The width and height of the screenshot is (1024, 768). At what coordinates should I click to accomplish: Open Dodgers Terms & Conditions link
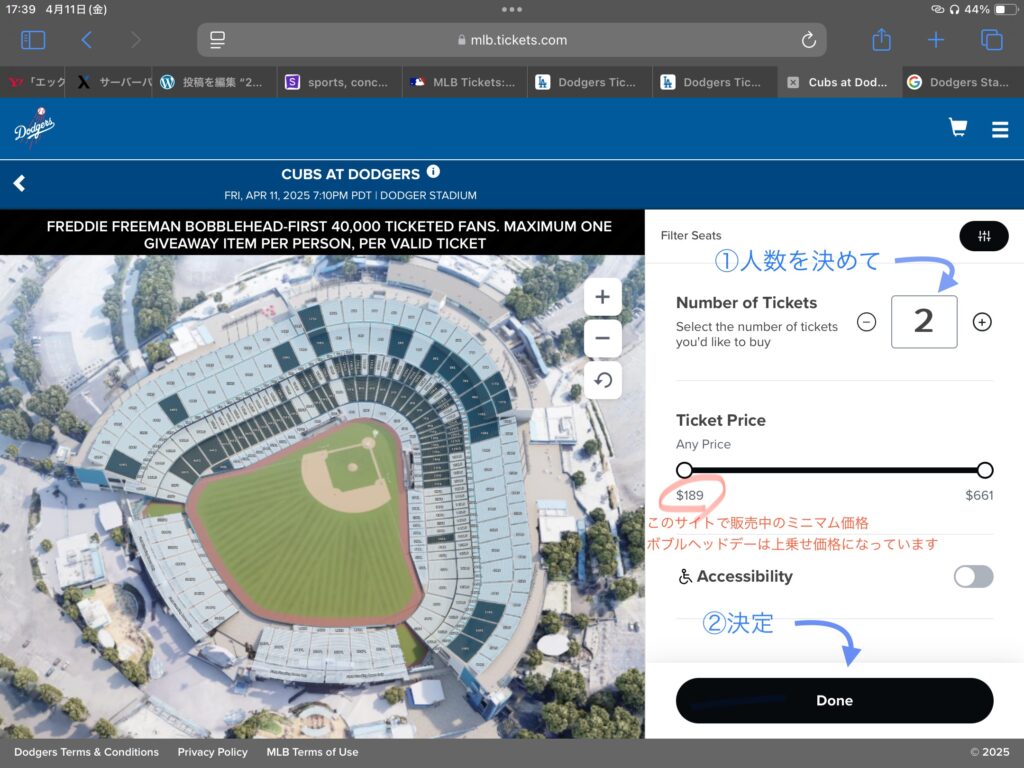[x=86, y=752]
